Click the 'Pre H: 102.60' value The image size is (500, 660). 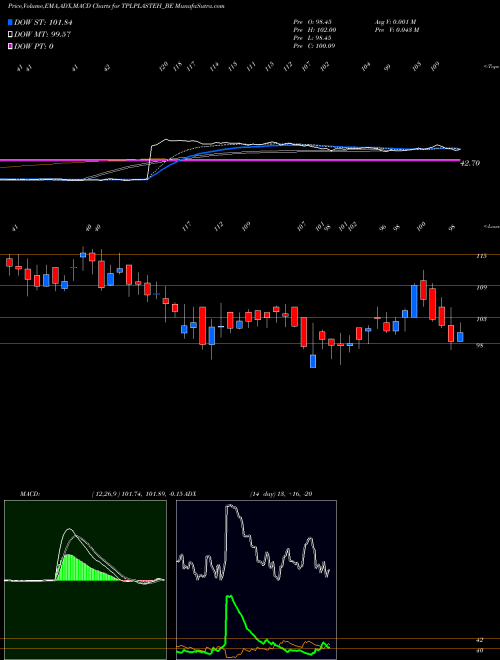coord(315,29)
